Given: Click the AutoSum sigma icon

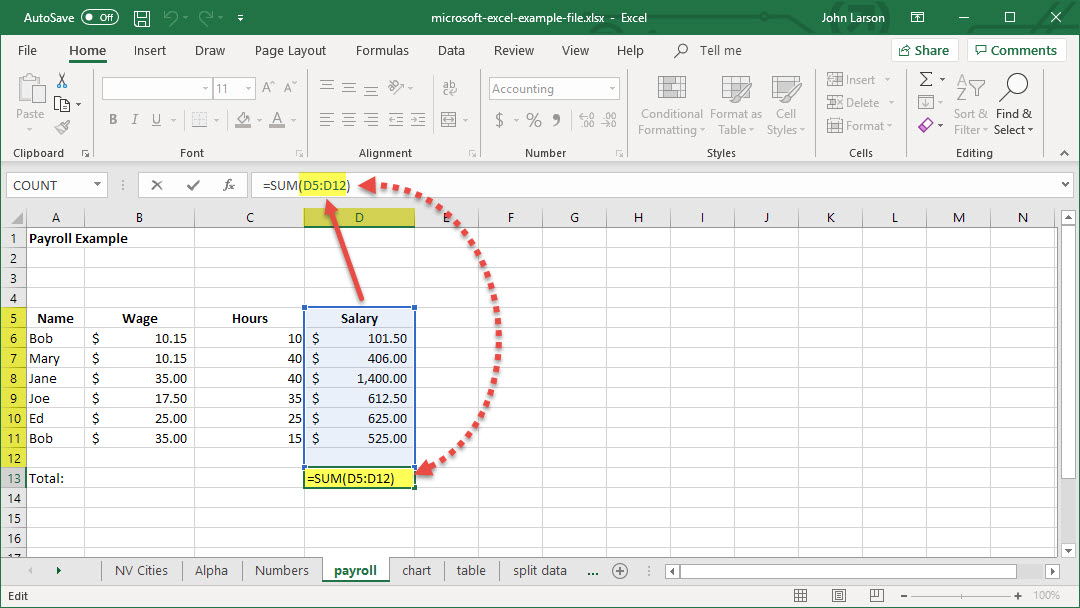Looking at the screenshot, I should click(x=926, y=80).
